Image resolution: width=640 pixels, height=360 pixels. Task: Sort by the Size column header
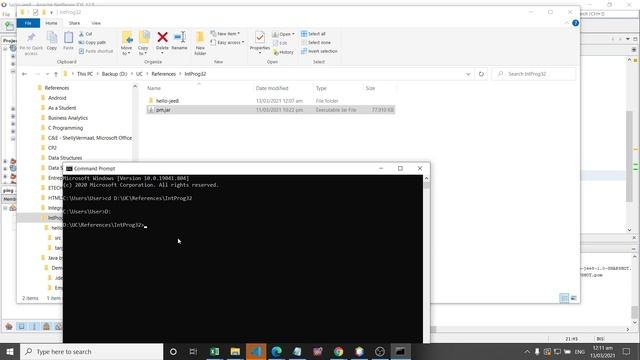[x=379, y=88]
